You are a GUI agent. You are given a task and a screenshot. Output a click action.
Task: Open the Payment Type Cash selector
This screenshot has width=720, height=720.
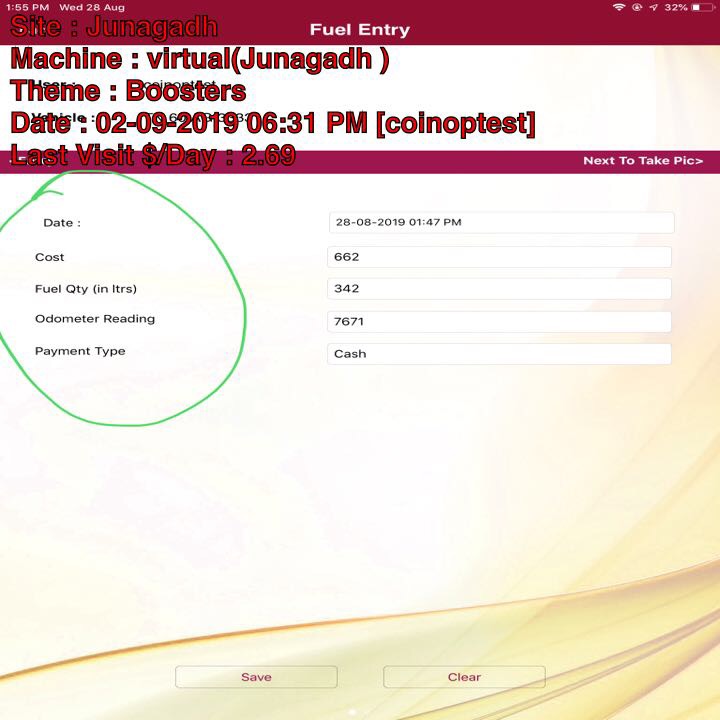pyautogui.click(x=499, y=354)
